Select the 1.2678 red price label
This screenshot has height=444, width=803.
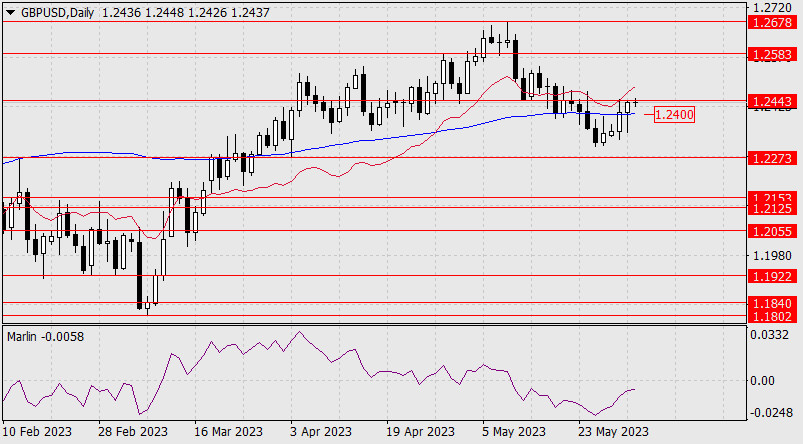773,22
